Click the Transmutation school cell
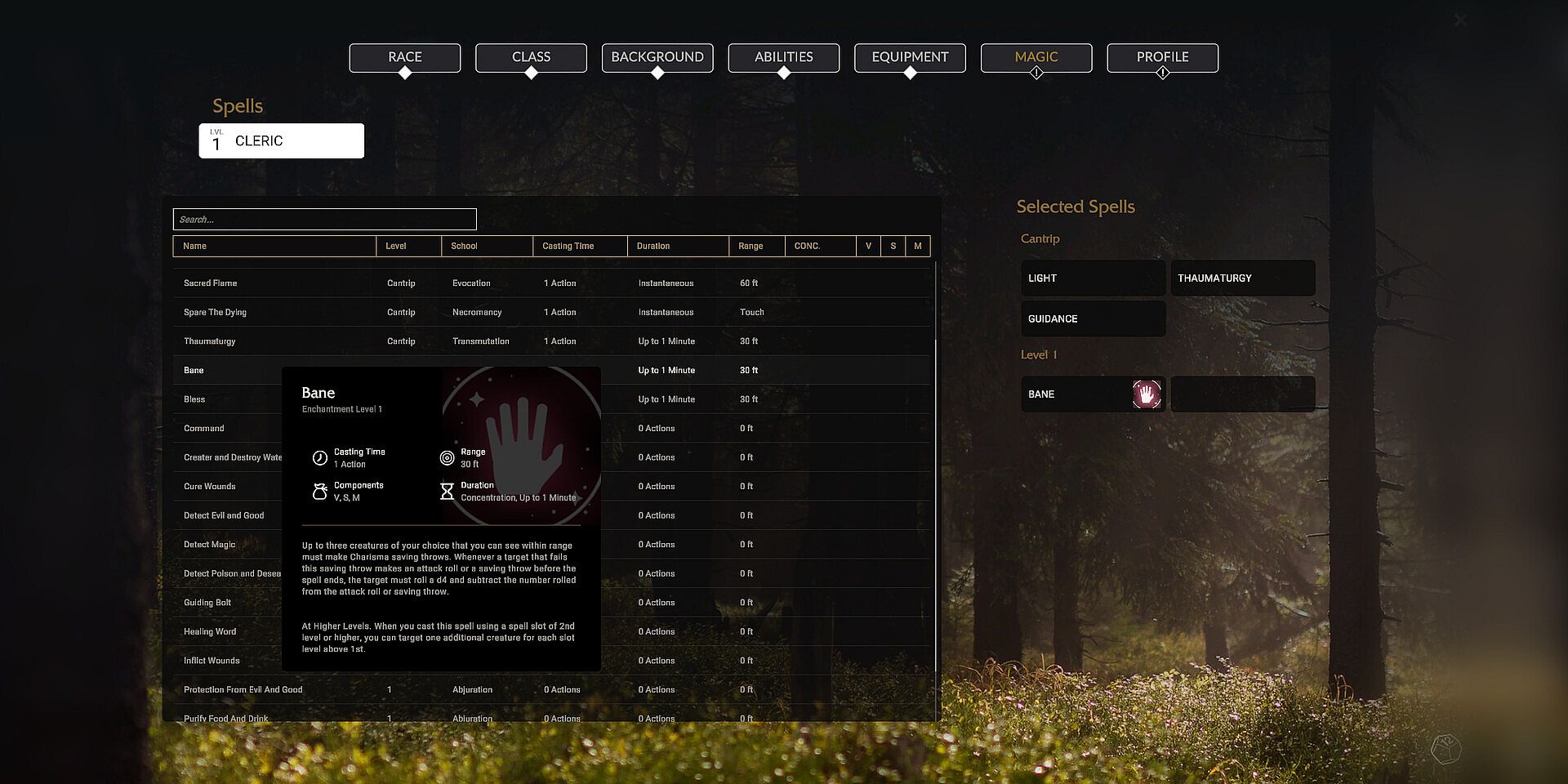 (x=481, y=341)
